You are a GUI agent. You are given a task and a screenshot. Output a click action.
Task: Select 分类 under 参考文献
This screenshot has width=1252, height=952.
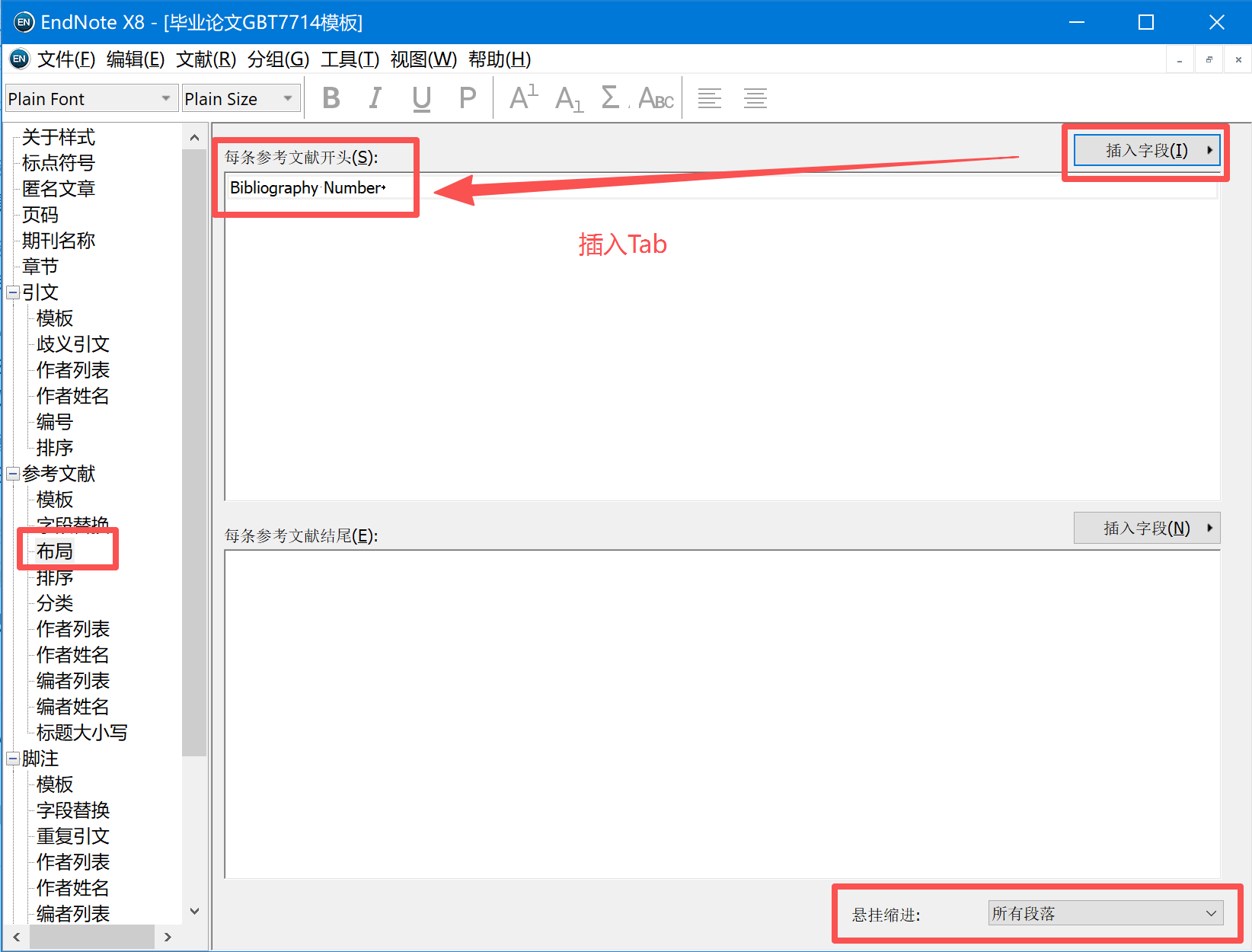click(55, 603)
